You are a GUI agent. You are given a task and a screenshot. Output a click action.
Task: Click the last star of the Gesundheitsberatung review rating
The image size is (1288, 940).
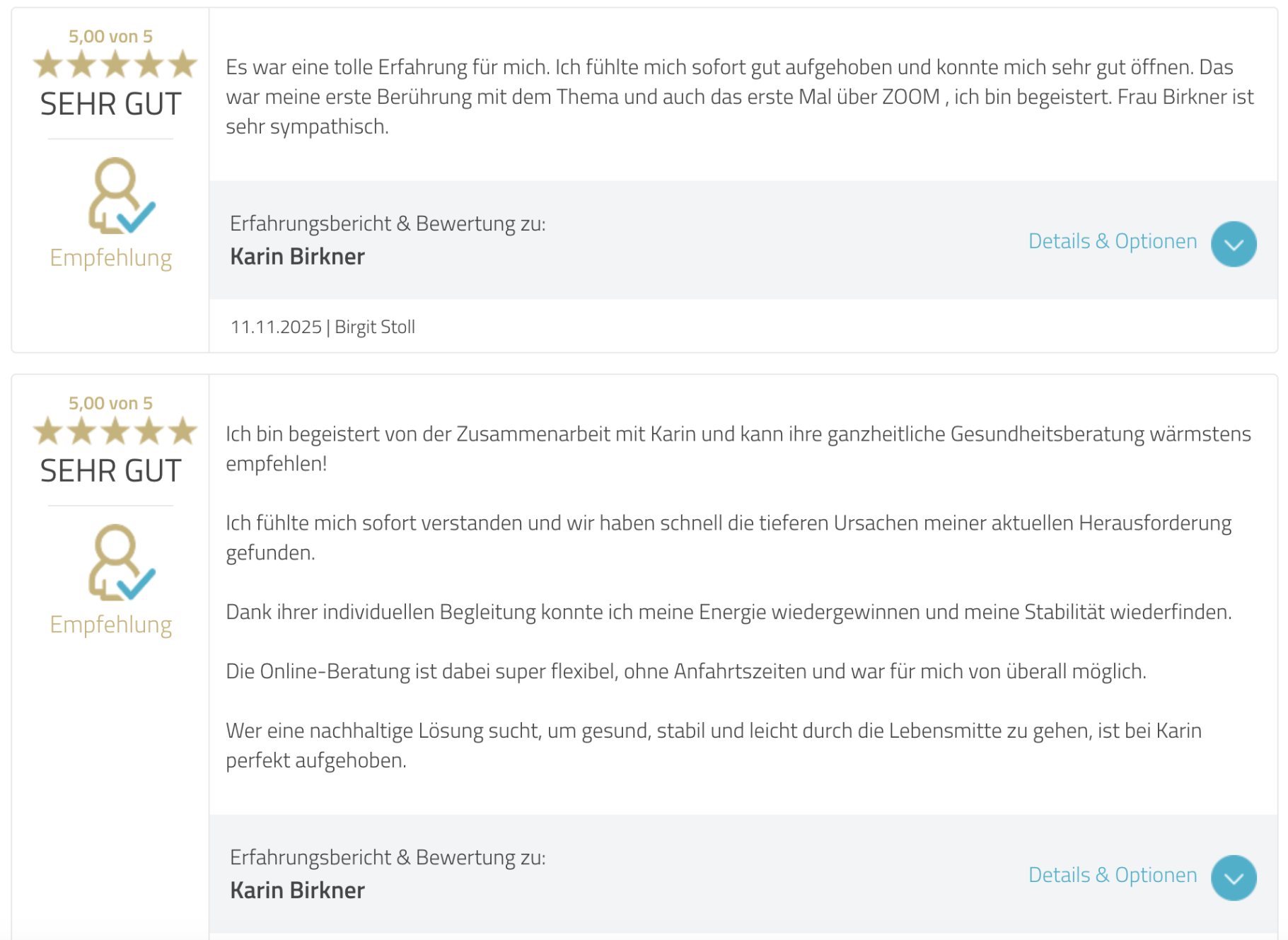pos(183,431)
